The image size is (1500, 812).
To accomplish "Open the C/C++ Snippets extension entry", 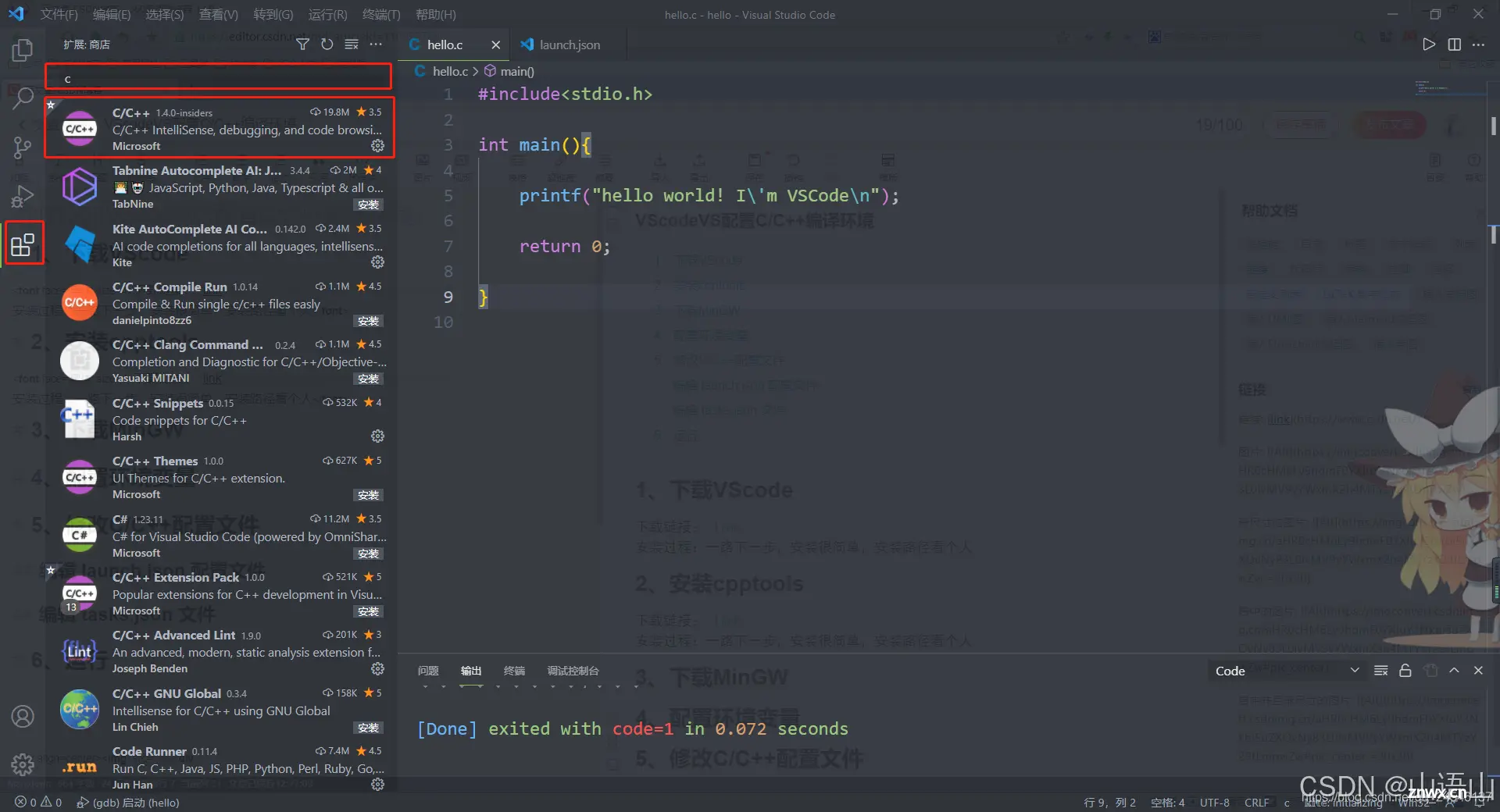I will click(x=220, y=419).
